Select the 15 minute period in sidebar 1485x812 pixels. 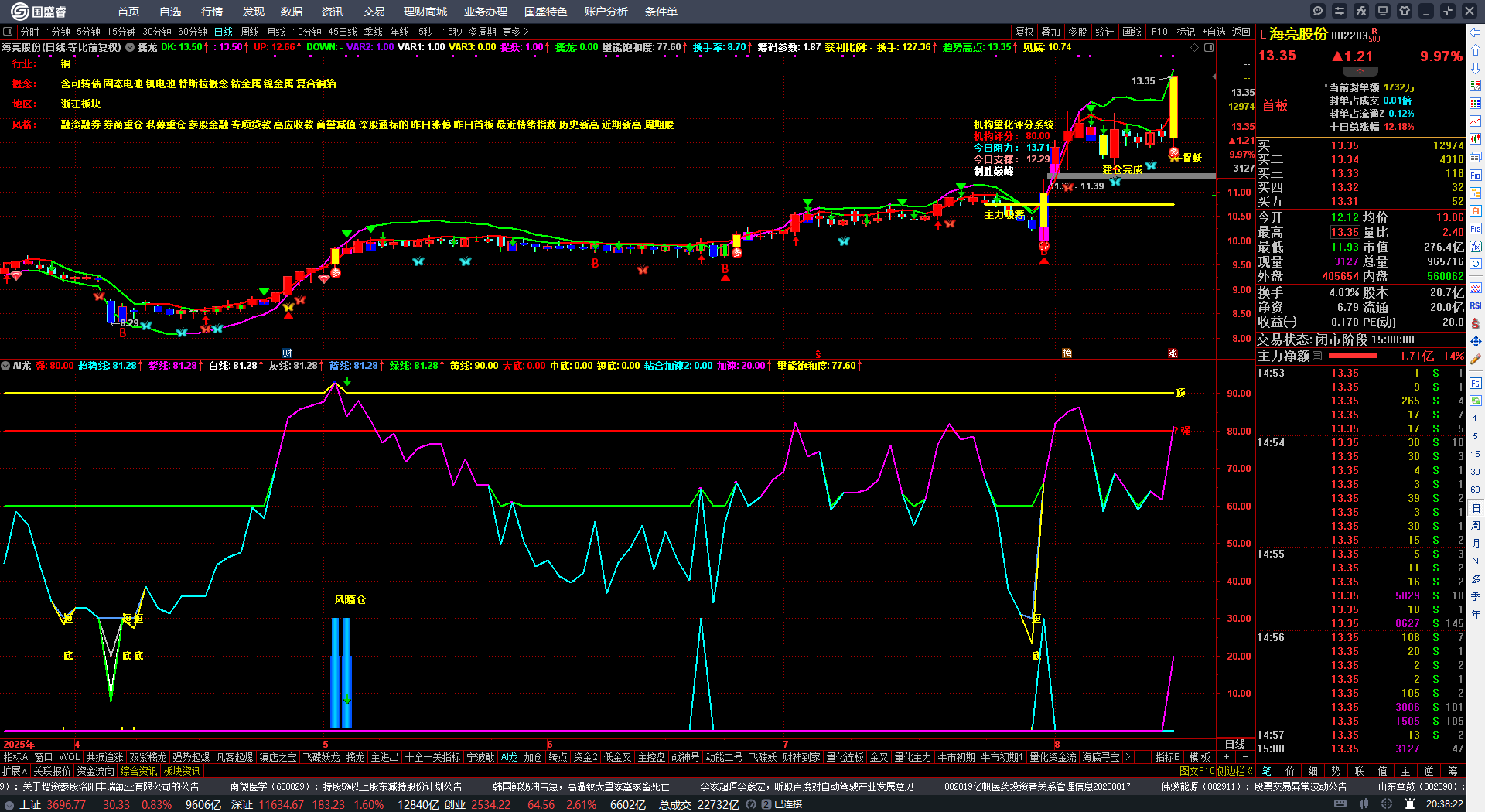[x=1476, y=454]
